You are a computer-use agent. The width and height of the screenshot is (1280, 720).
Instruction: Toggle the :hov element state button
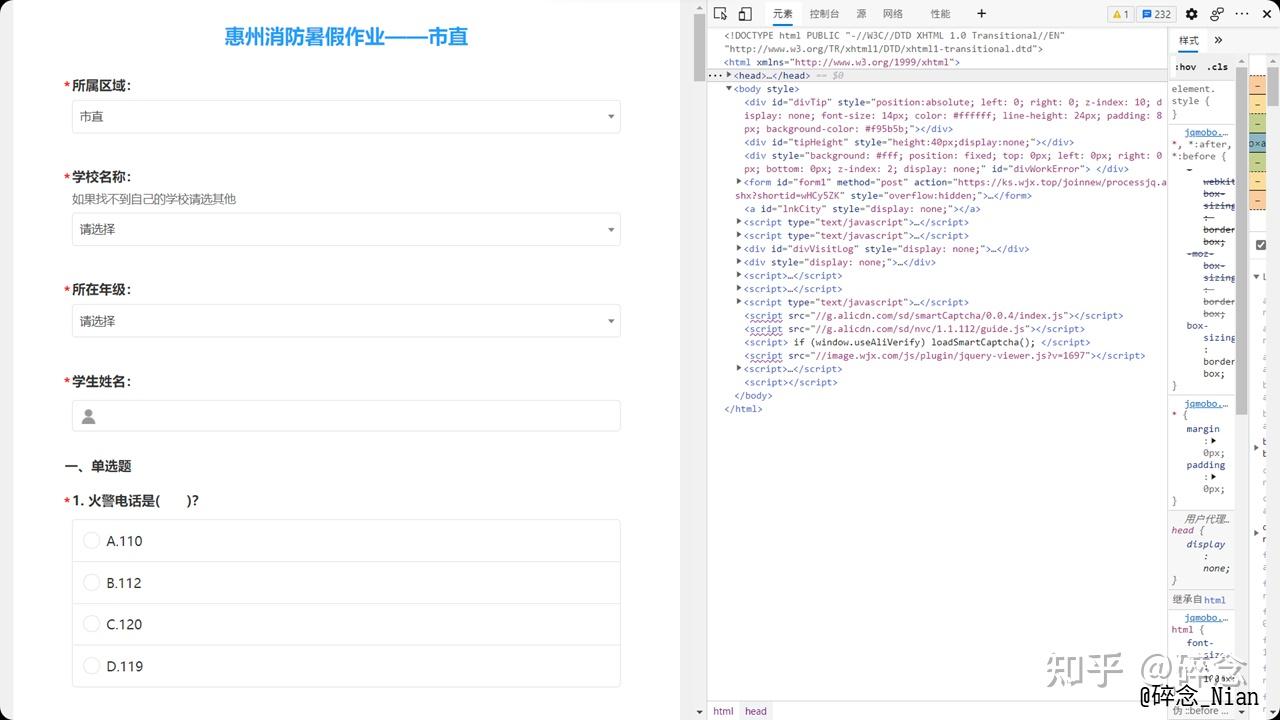click(x=1185, y=67)
